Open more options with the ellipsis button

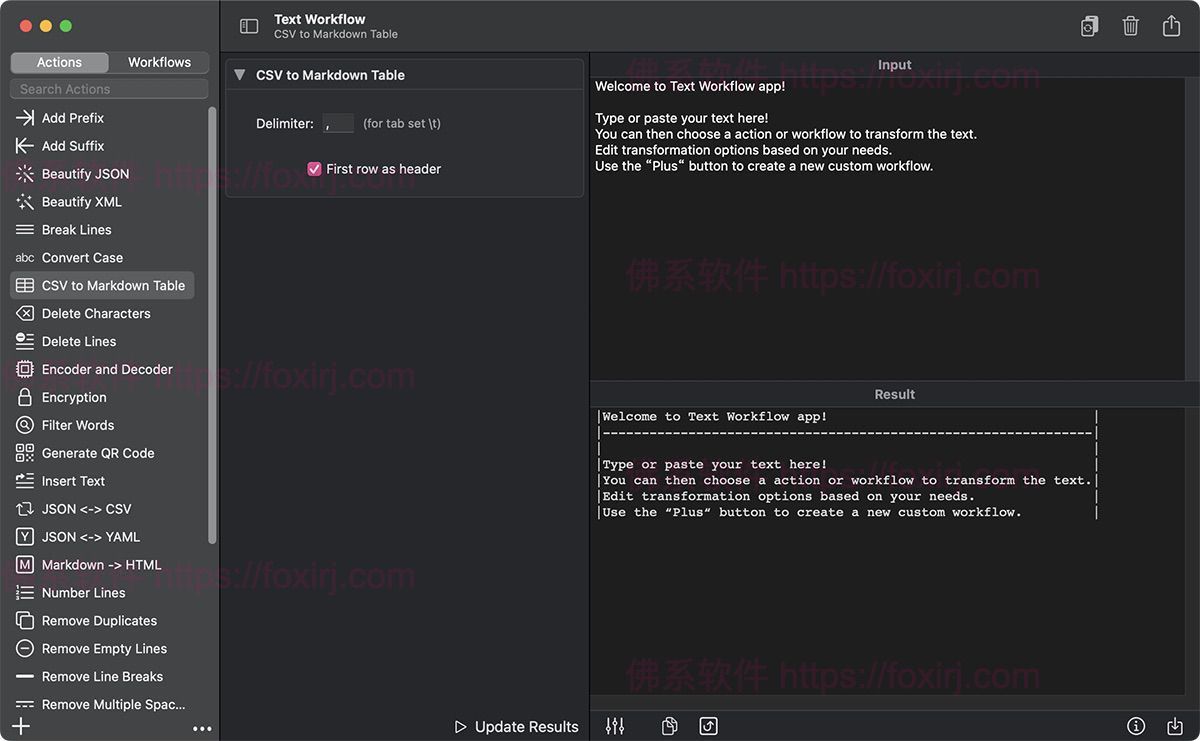[202, 729]
